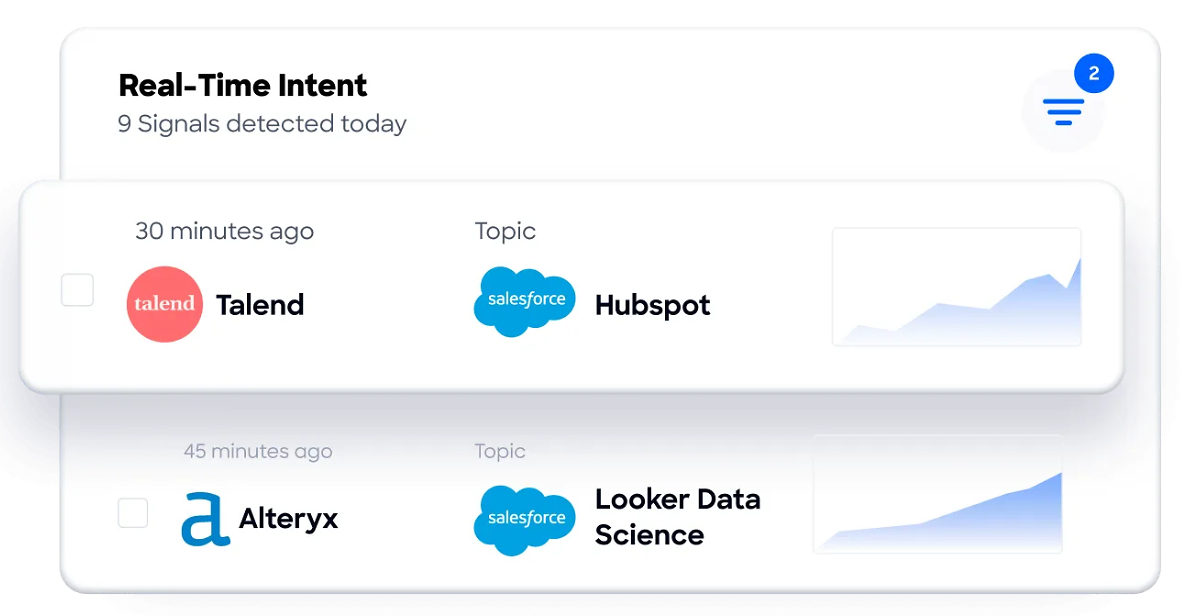This screenshot has height=616, width=1188.
Task: Open the filter icon with lines
Action: tap(1063, 111)
